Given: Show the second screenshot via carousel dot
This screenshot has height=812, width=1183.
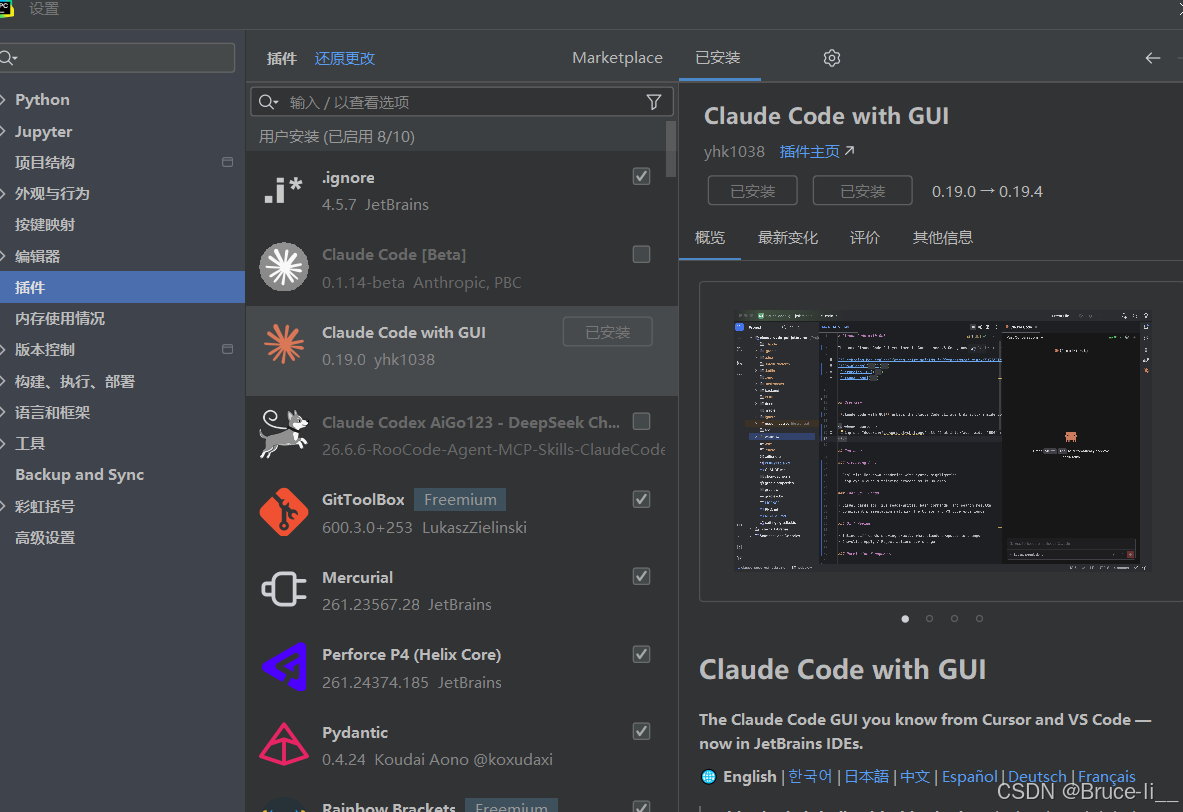Looking at the screenshot, I should 930,619.
